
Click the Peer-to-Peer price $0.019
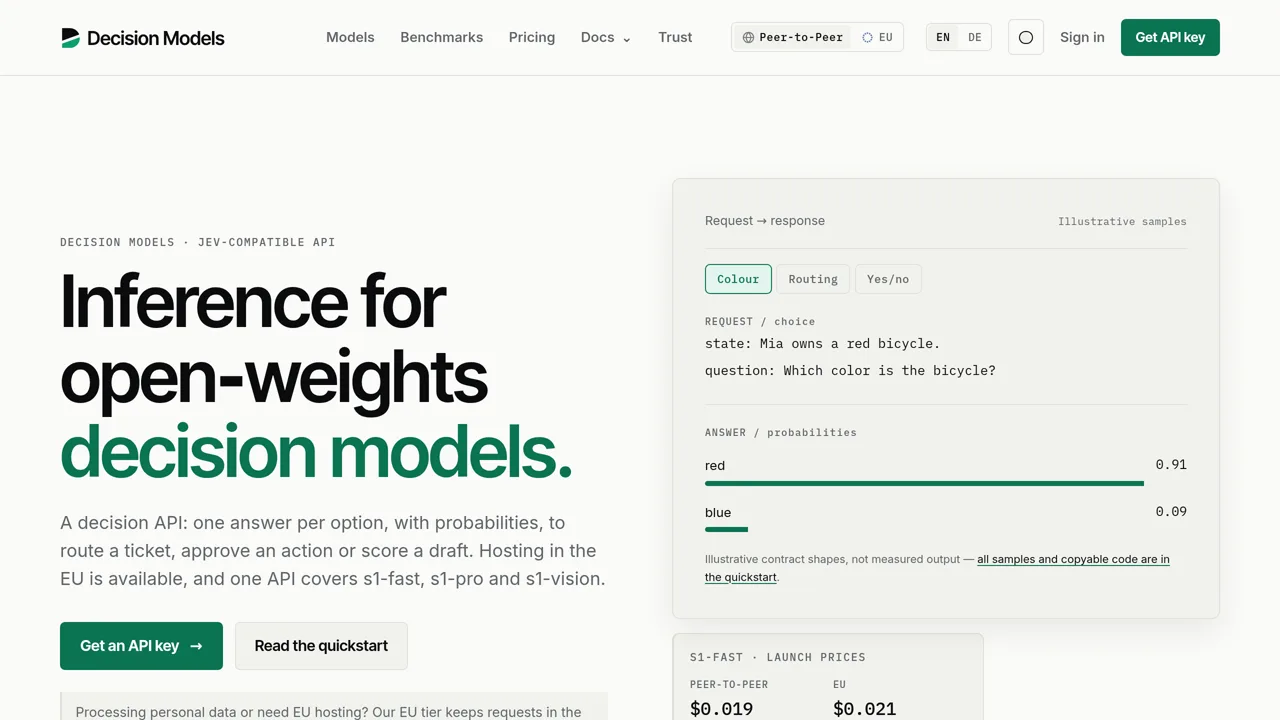[721, 709]
